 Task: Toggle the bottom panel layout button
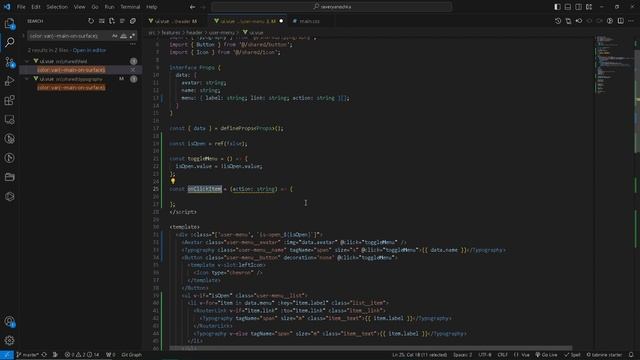(x=568, y=7)
